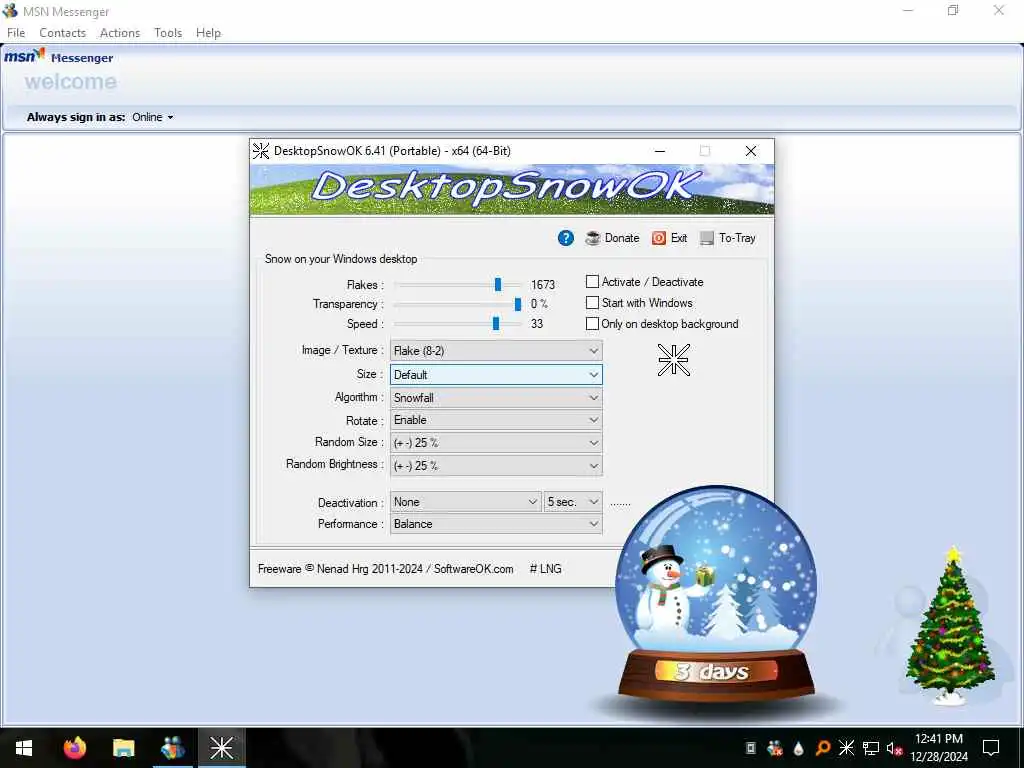The height and width of the screenshot is (768, 1024).
Task: Open the notification center icon
Action: (x=991, y=748)
